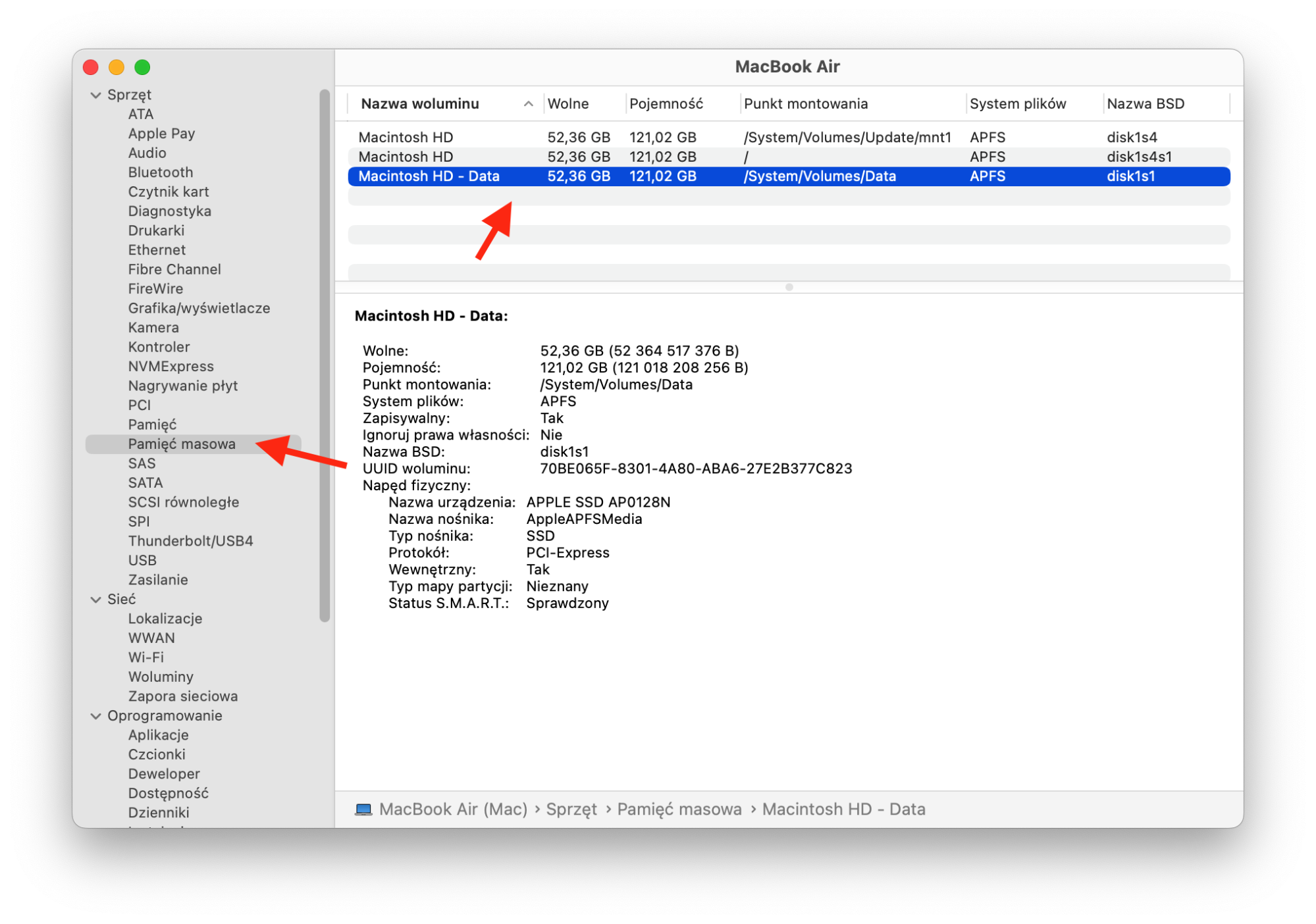Sort by System plików column header
The width and height of the screenshot is (1316, 924).
pos(1035,104)
